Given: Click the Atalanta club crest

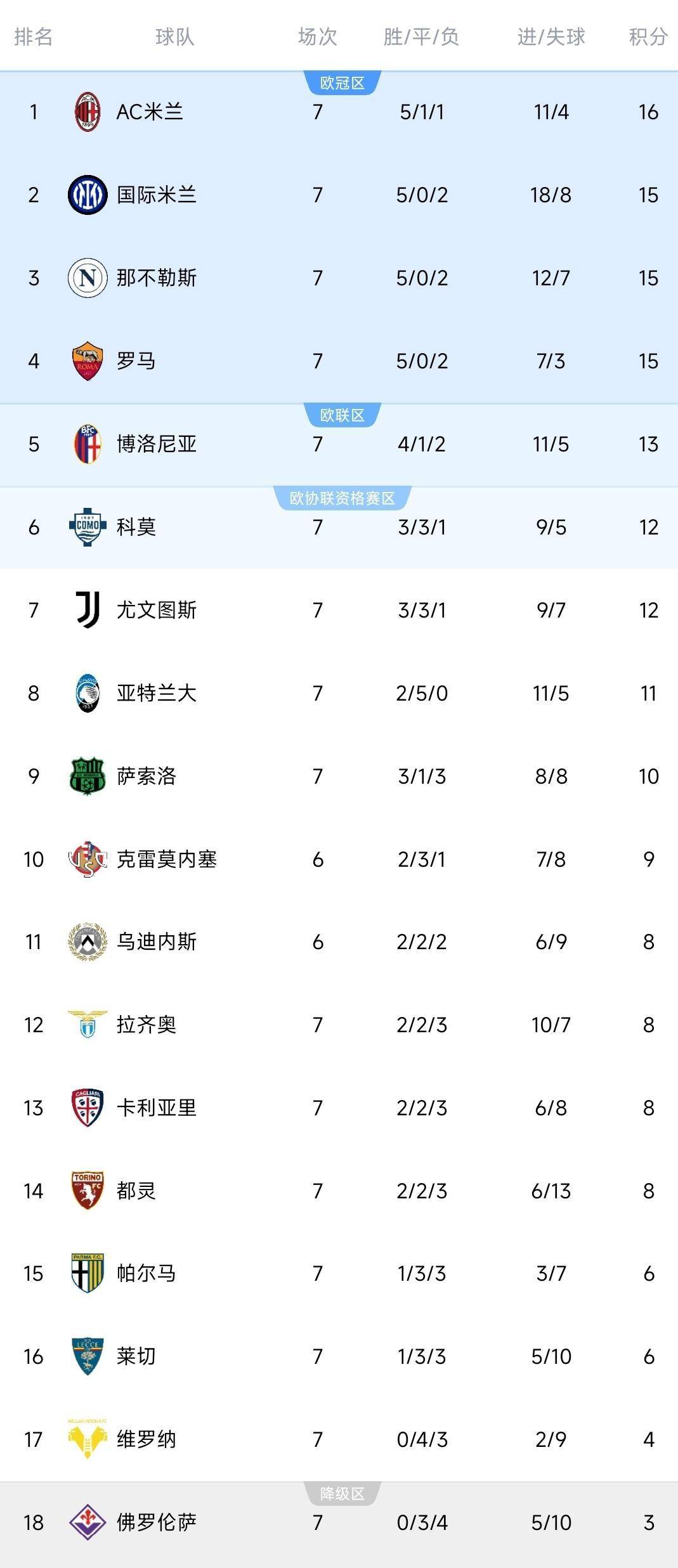Looking at the screenshot, I should click(88, 693).
